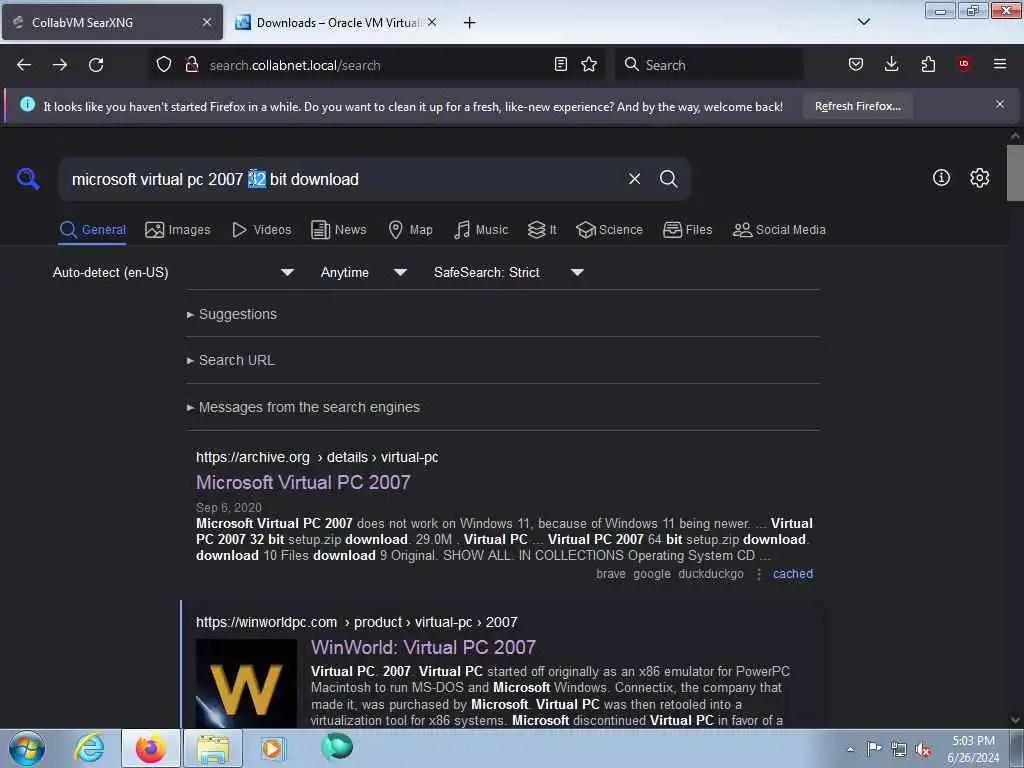Open archive.org result URL link
This screenshot has height=768, width=1024.
coord(317,457)
